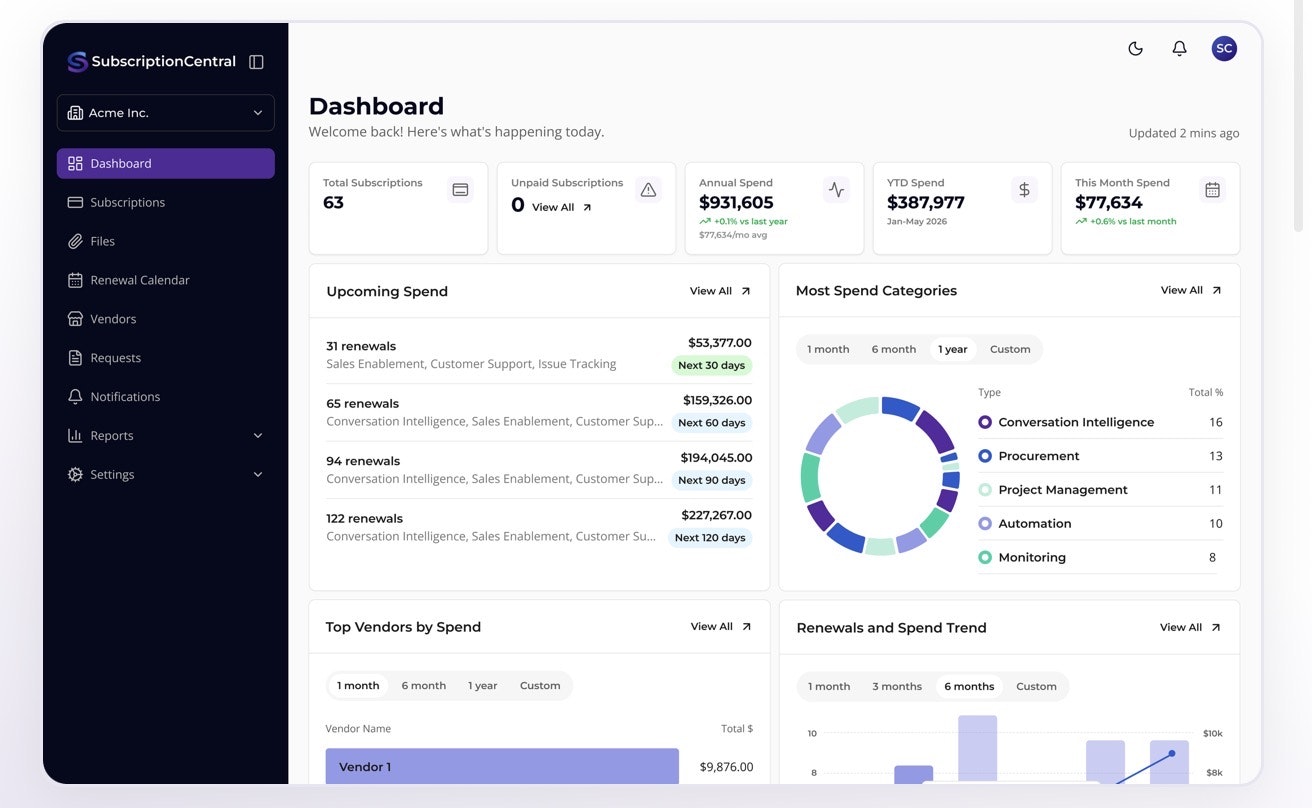The width and height of the screenshot is (1312, 808).
Task: Expand the Settings submenu chevron
Action: pyautogui.click(x=258, y=475)
